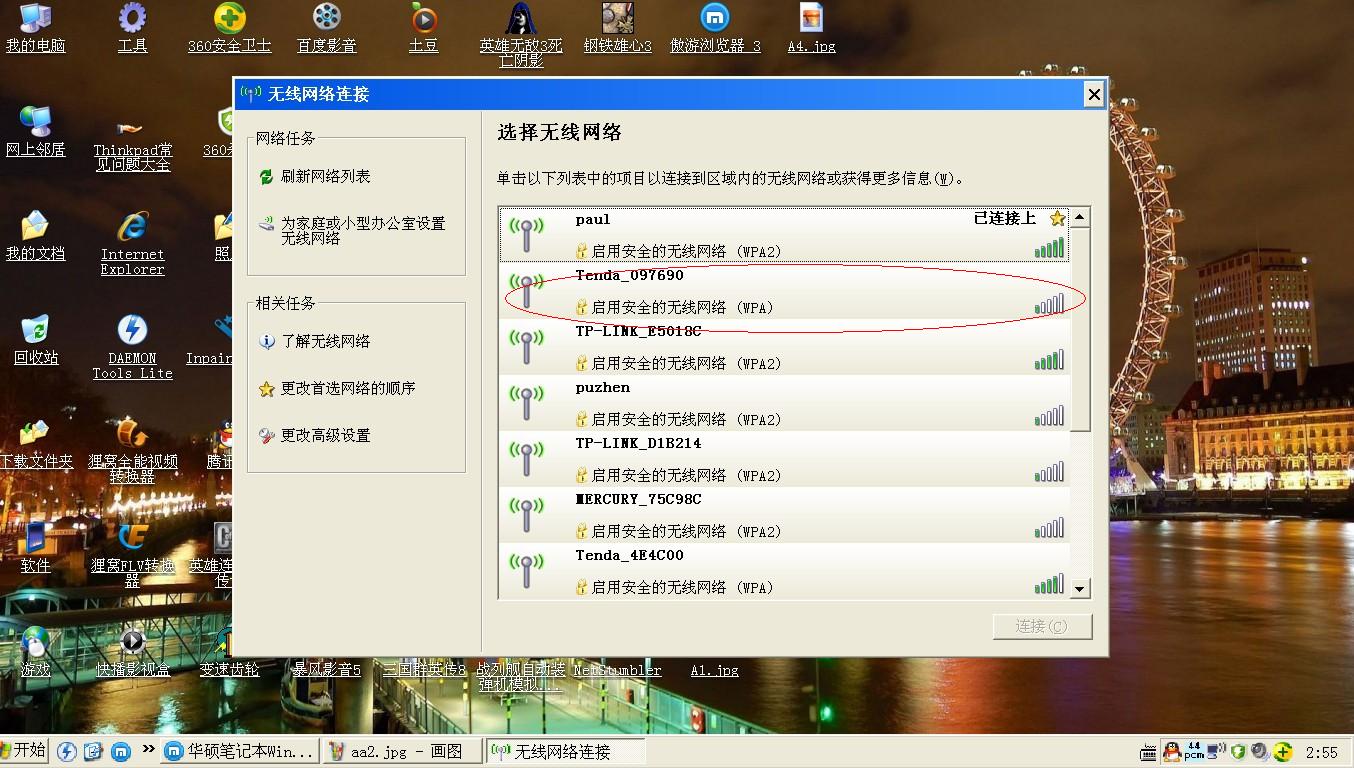Click 更改高级设置 link
Image resolution: width=1354 pixels, height=768 pixels.
click(x=326, y=436)
